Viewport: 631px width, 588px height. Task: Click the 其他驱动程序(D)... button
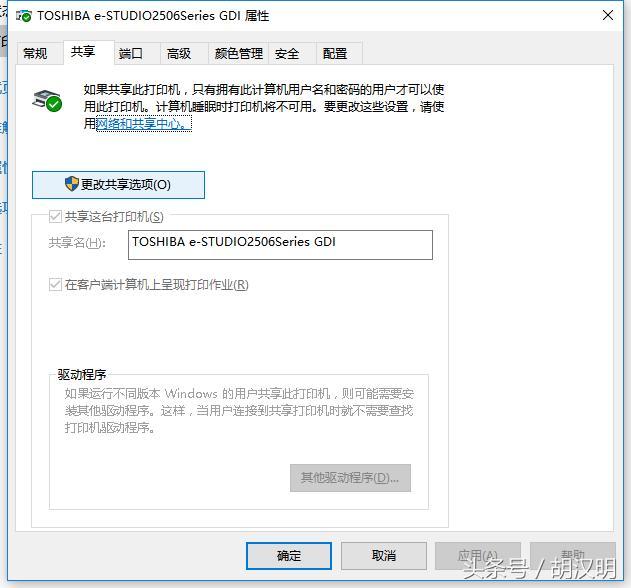[350, 478]
